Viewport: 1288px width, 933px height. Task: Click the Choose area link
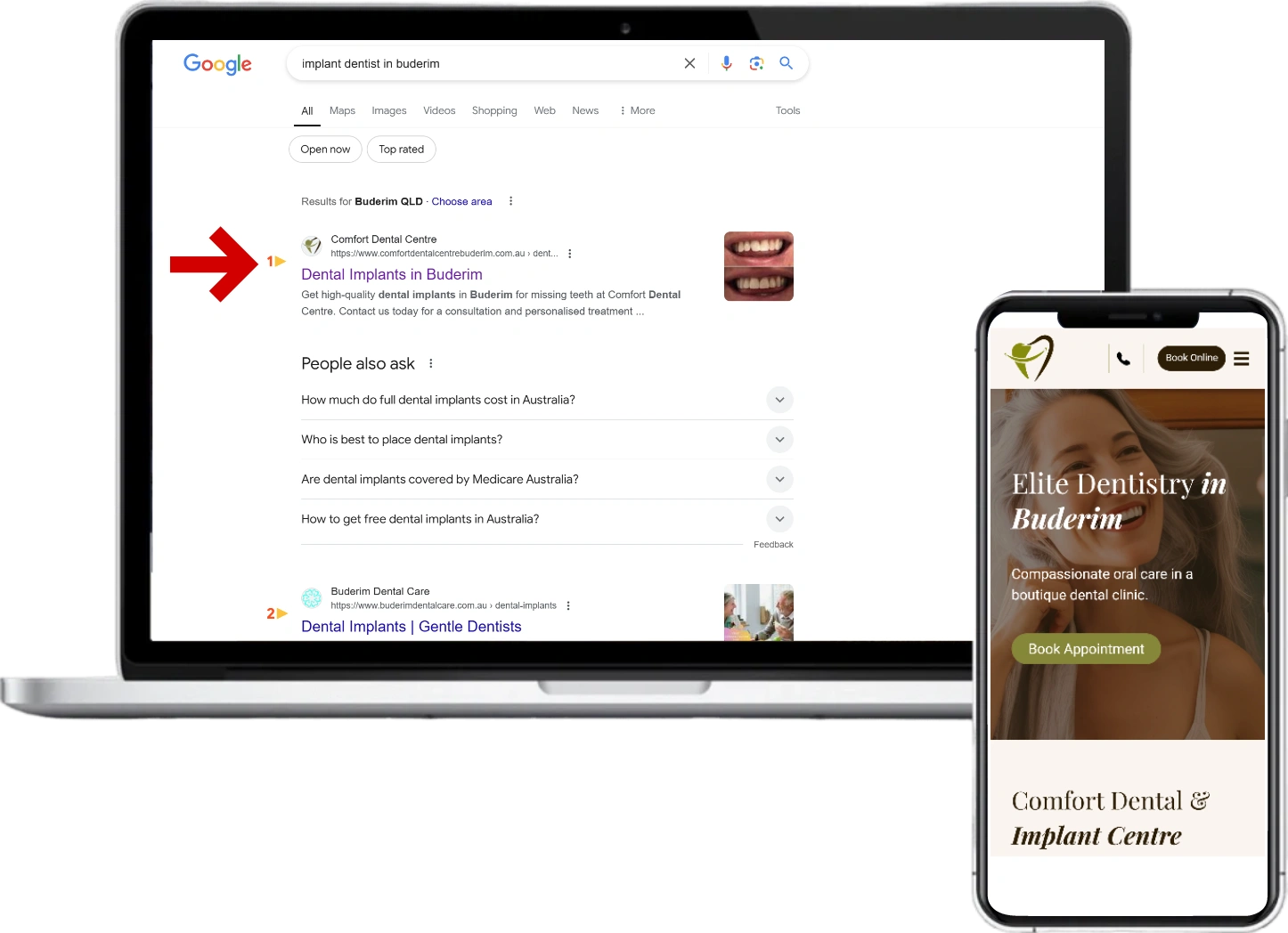point(461,201)
